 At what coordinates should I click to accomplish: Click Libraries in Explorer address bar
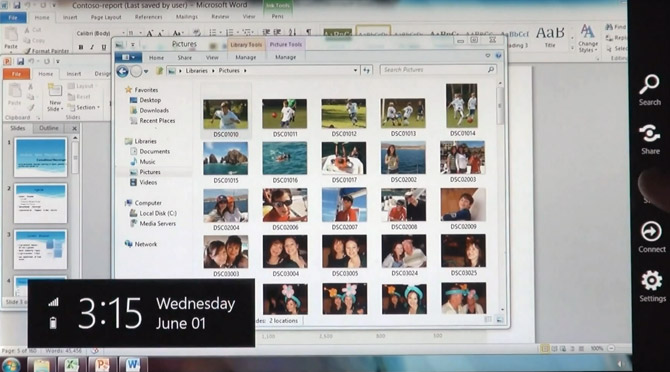pos(197,71)
